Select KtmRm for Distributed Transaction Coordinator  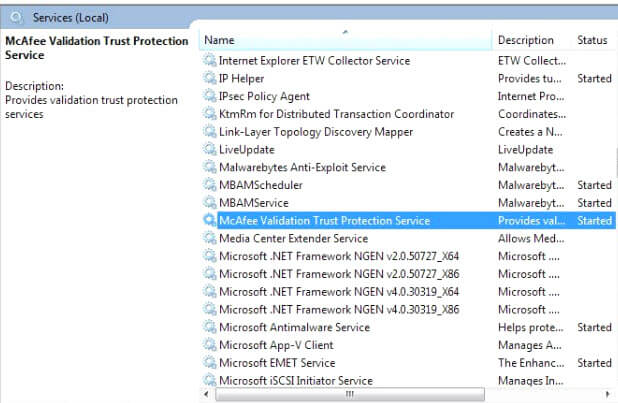[336, 114]
